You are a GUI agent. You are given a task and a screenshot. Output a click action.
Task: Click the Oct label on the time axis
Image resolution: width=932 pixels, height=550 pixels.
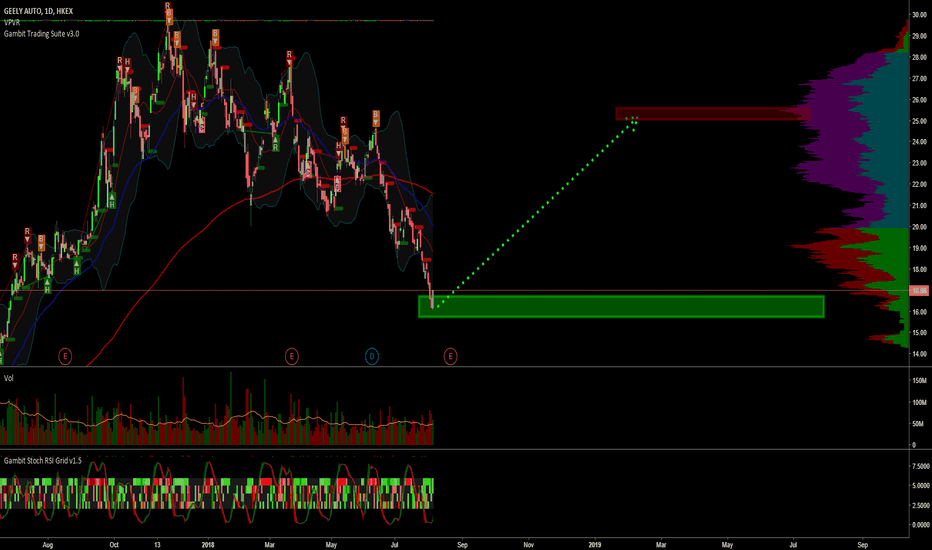114,545
